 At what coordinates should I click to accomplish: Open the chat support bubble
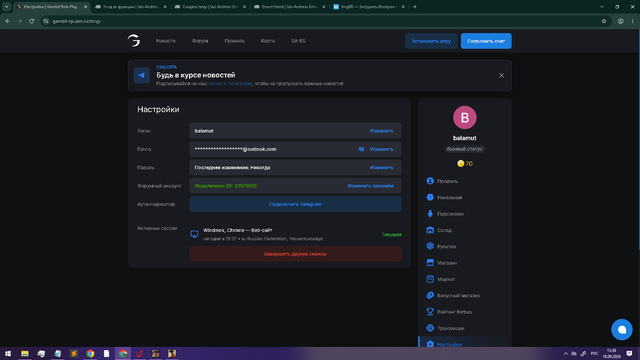[x=622, y=329]
